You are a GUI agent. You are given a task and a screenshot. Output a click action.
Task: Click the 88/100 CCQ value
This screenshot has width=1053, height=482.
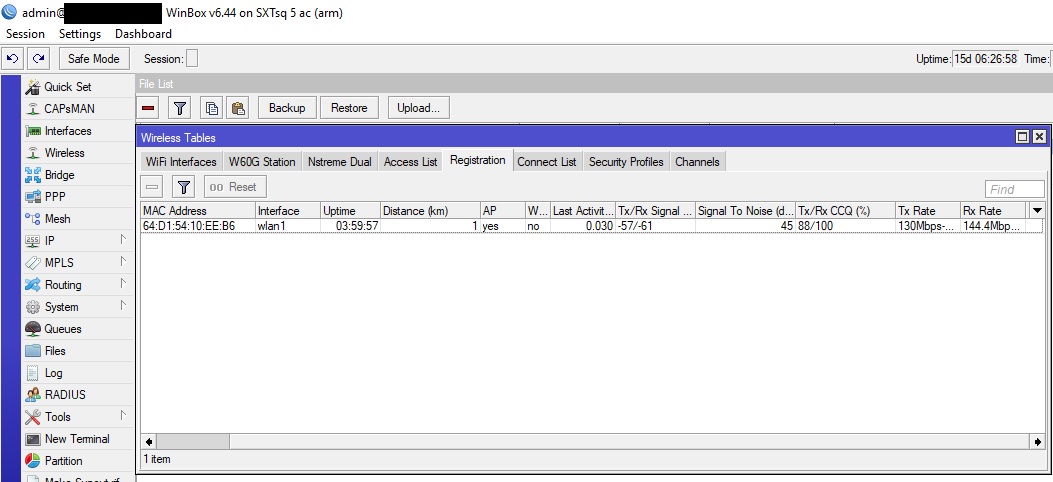coord(815,226)
